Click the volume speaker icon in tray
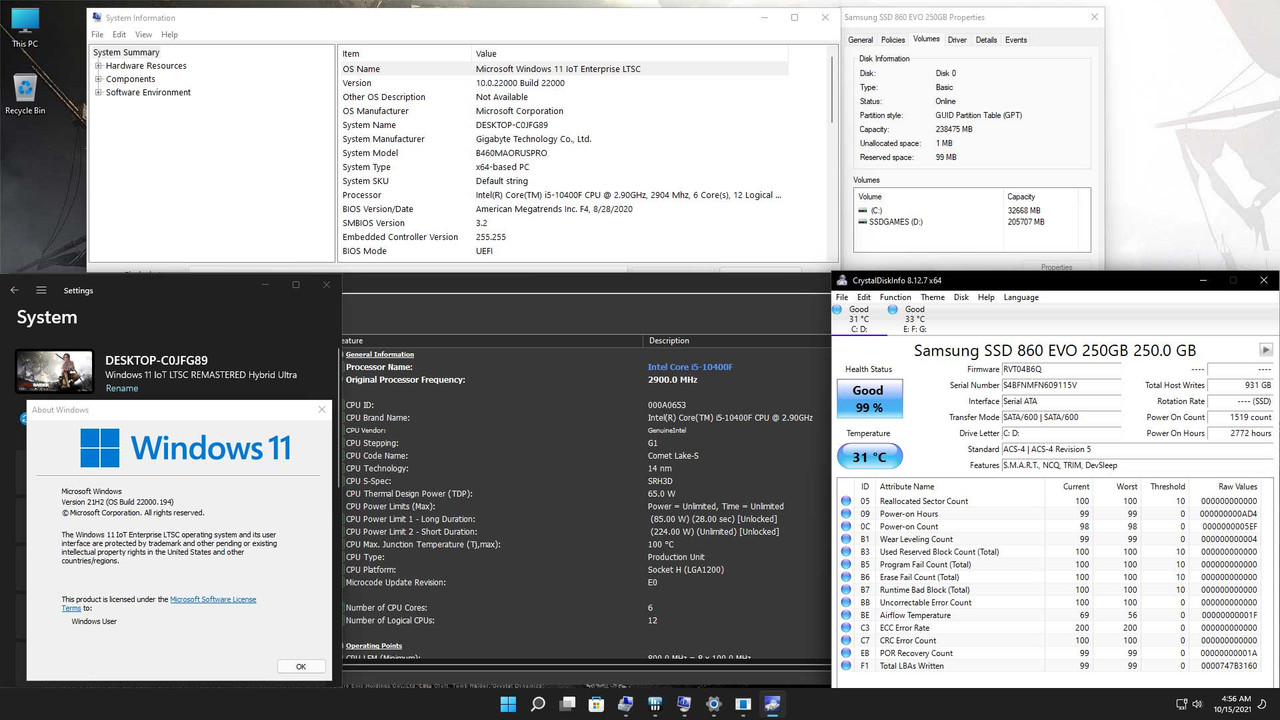The height and width of the screenshot is (720, 1280). pos(1199,704)
